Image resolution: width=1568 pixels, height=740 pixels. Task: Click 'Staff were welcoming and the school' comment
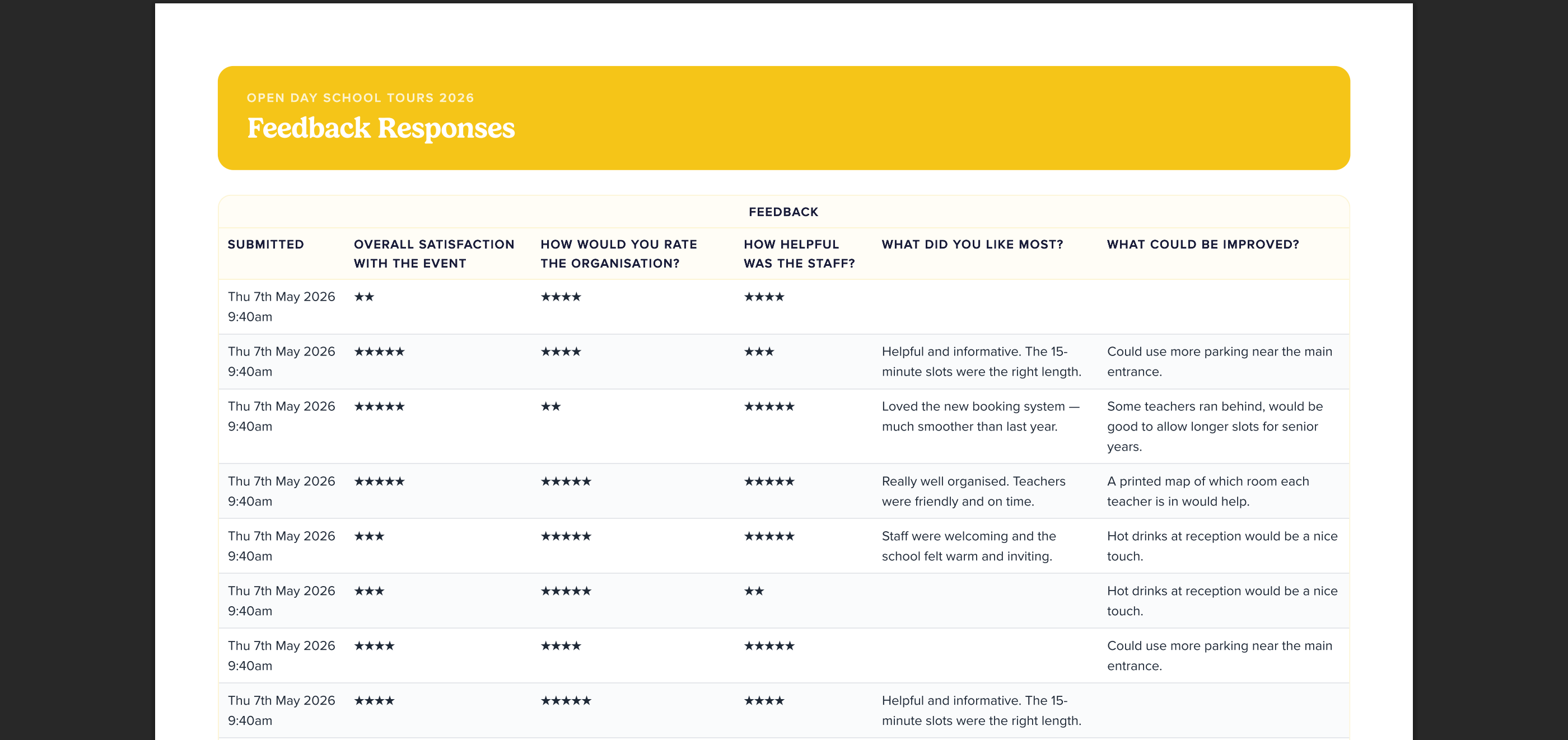[968, 546]
